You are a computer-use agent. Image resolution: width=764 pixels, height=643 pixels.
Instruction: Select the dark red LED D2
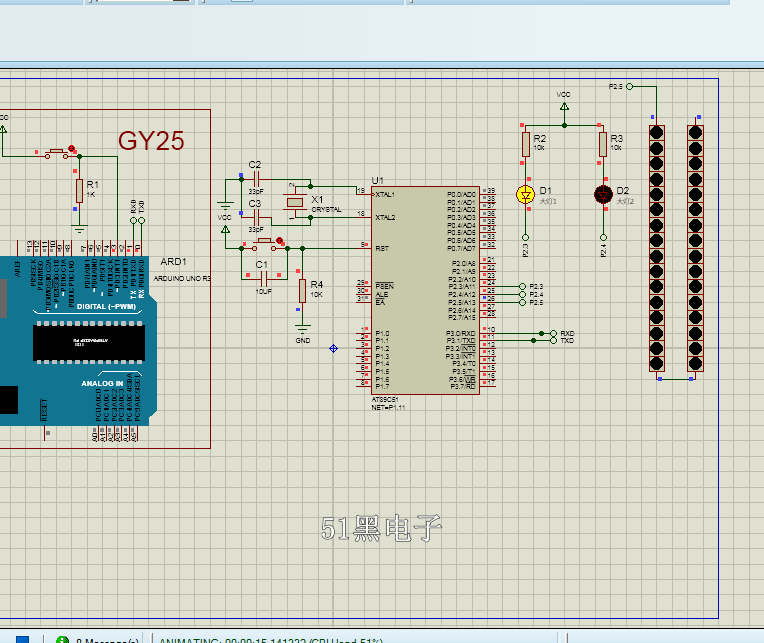coord(603,194)
